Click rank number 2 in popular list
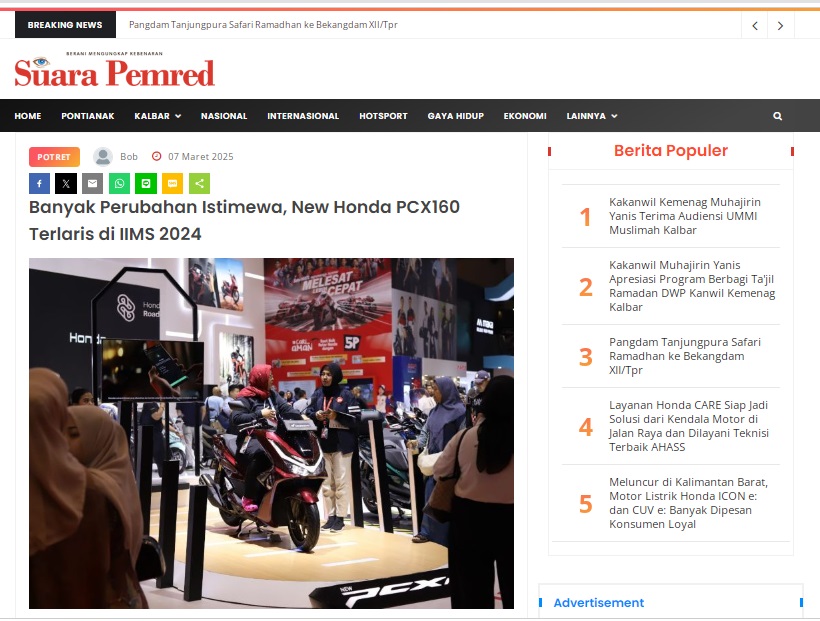820x621 pixels. (x=585, y=287)
